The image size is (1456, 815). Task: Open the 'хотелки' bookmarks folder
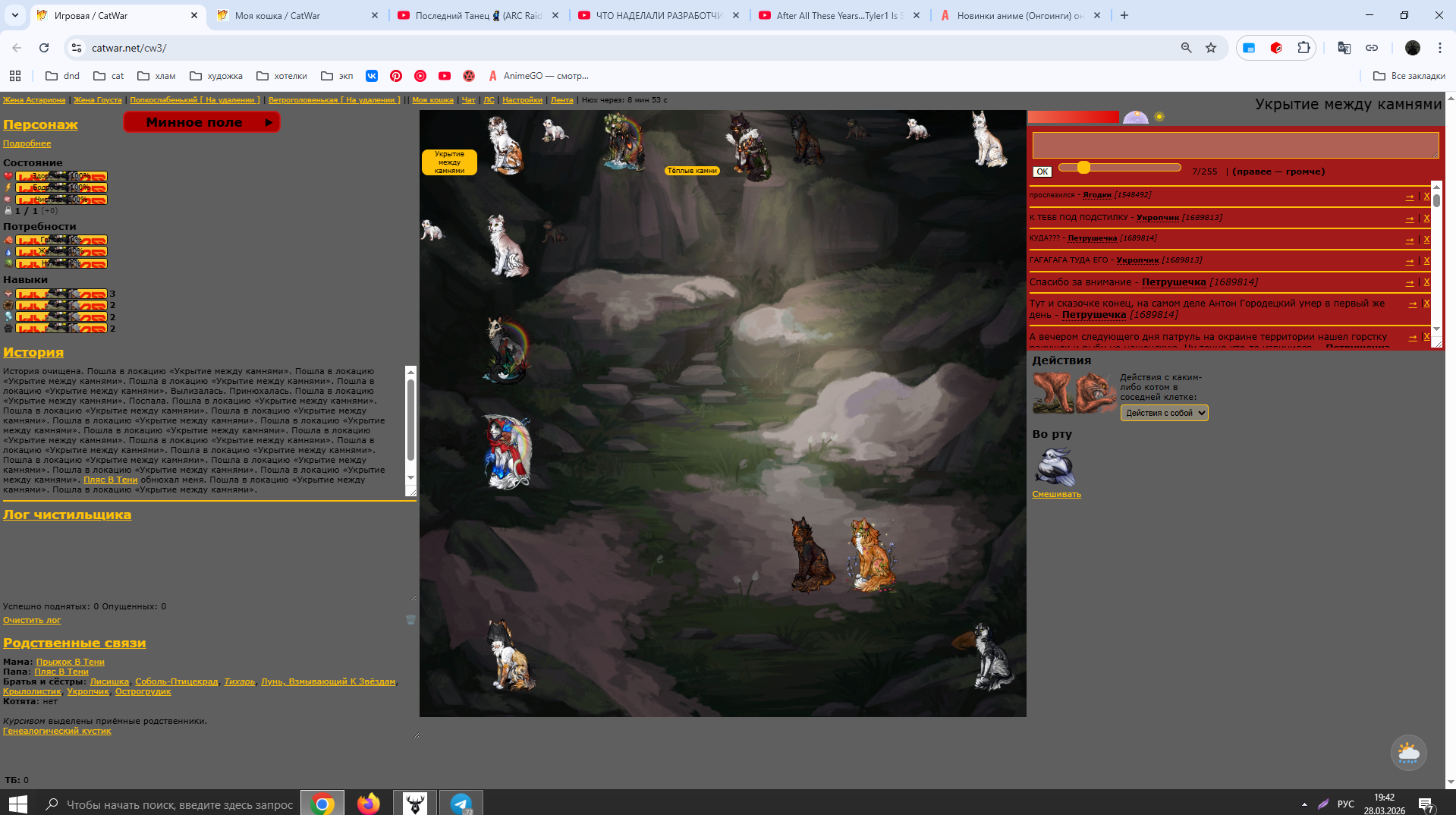point(282,76)
